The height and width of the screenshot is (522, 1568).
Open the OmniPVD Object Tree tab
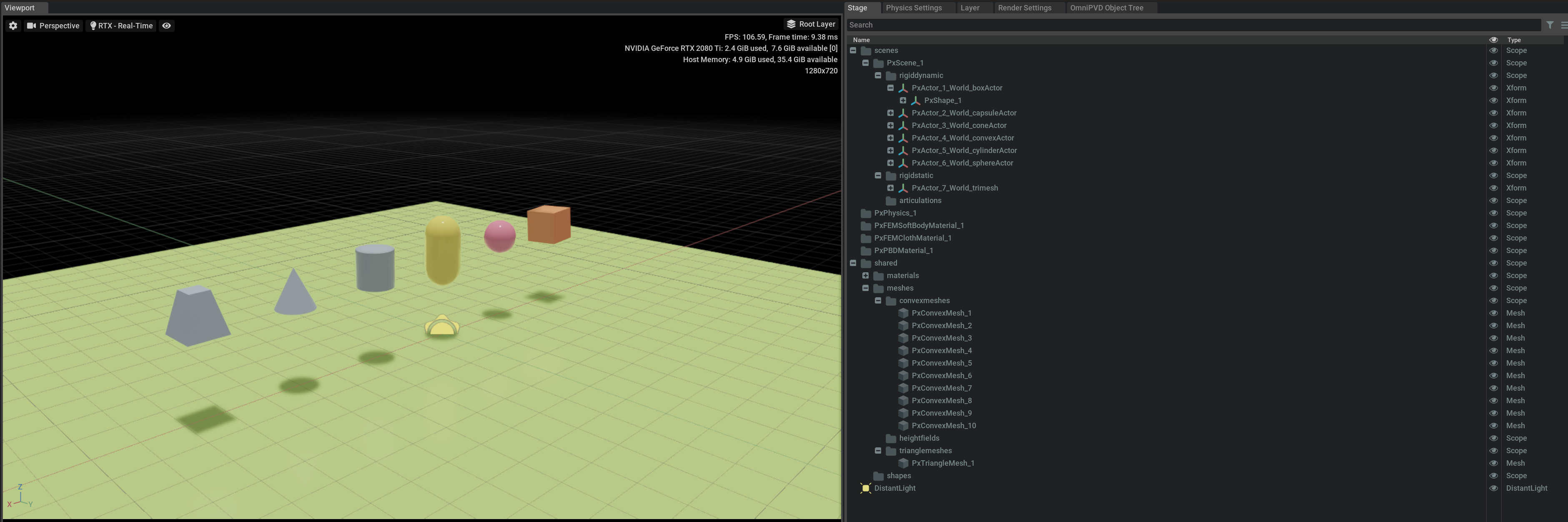pyautogui.click(x=1106, y=8)
